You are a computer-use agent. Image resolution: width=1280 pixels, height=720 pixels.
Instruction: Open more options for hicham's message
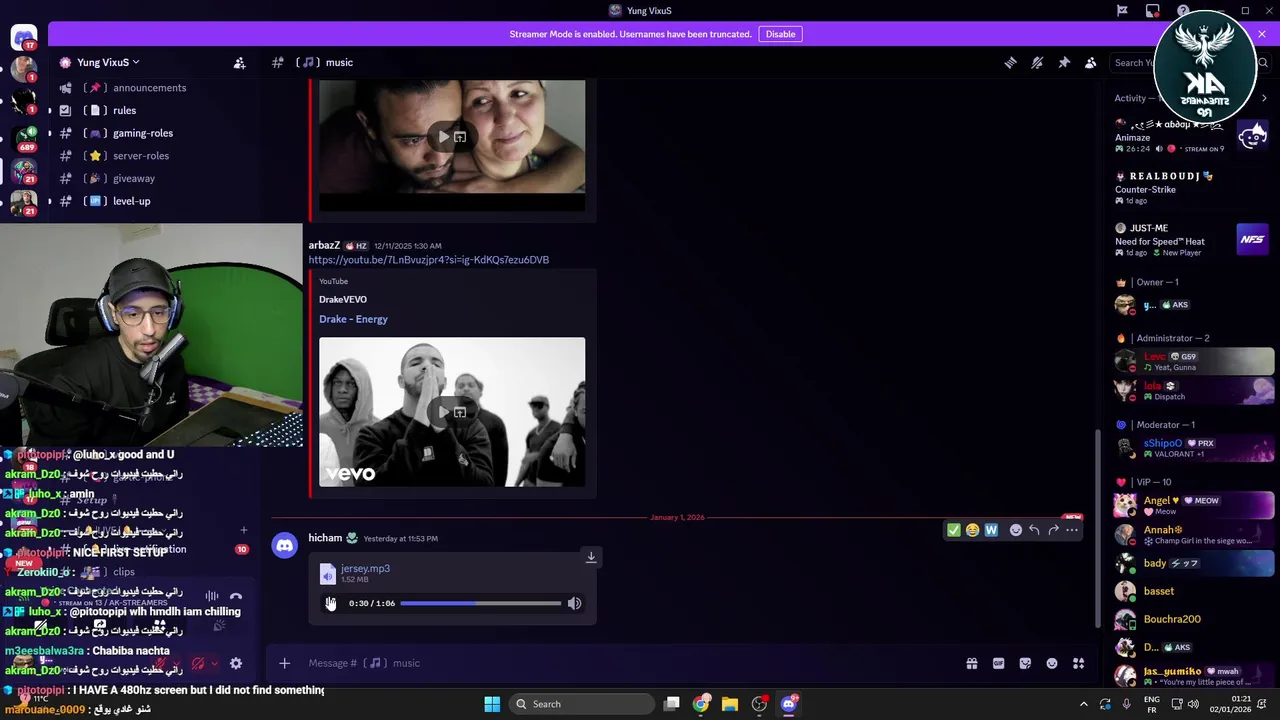(x=1072, y=530)
